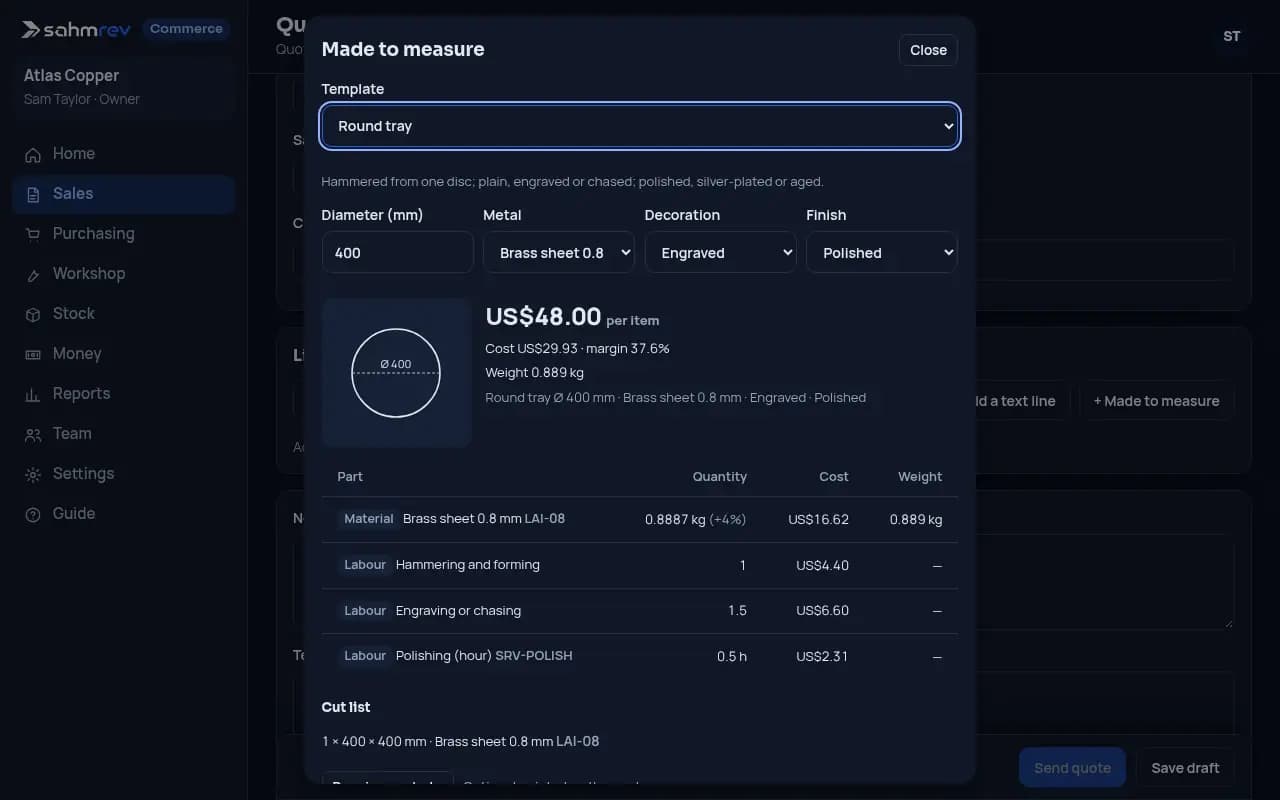Click the US$48.00 per item price
The height and width of the screenshot is (800, 1280).
coord(572,317)
